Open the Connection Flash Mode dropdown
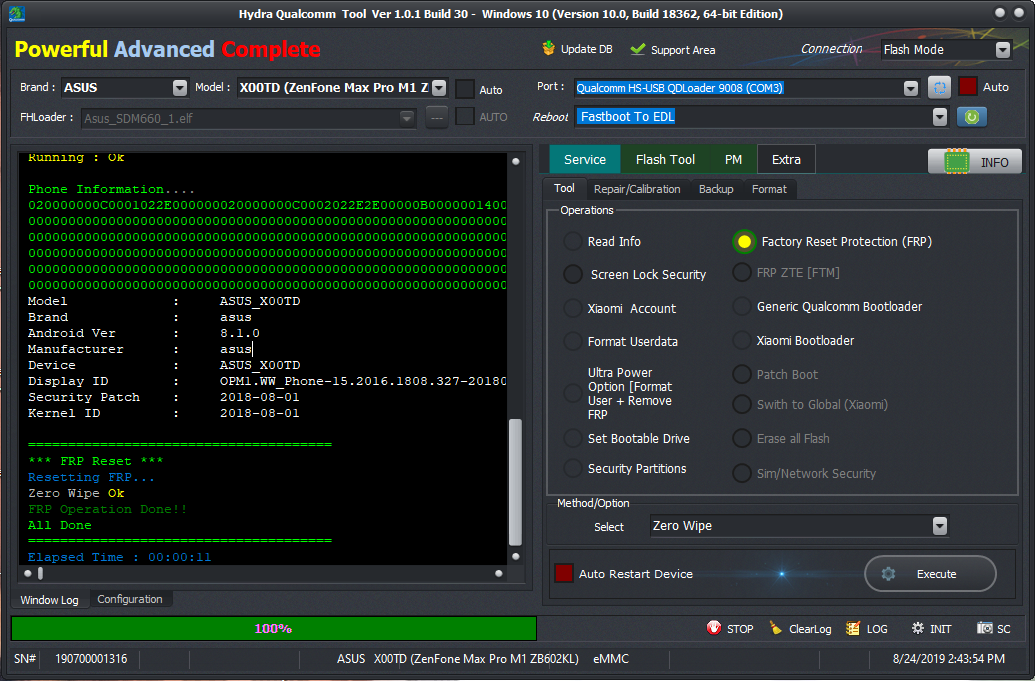Image resolution: width=1035 pixels, height=681 pixels. (x=1003, y=49)
